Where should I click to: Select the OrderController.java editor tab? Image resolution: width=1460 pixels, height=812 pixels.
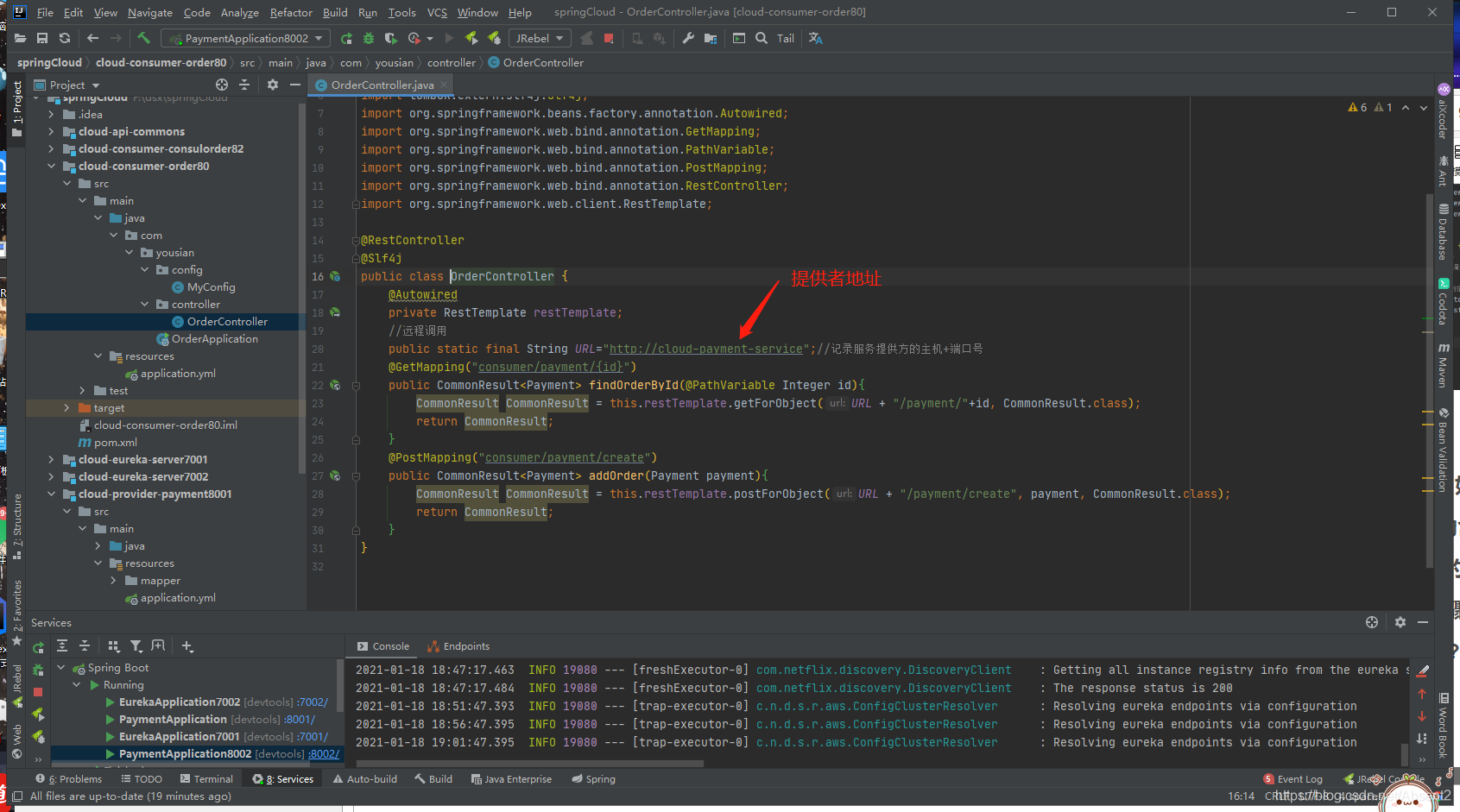pos(382,85)
